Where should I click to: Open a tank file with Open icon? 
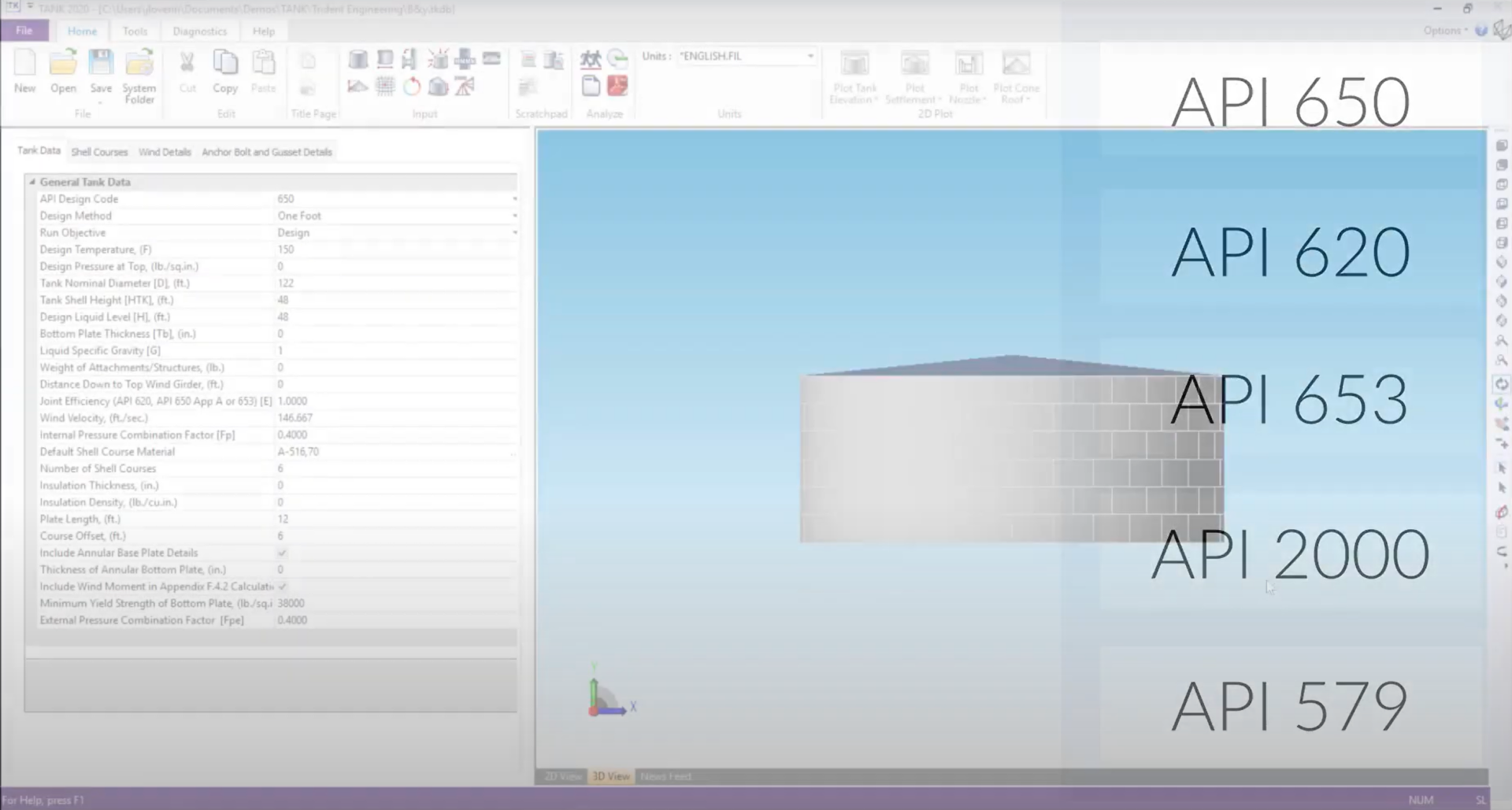[x=63, y=72]
